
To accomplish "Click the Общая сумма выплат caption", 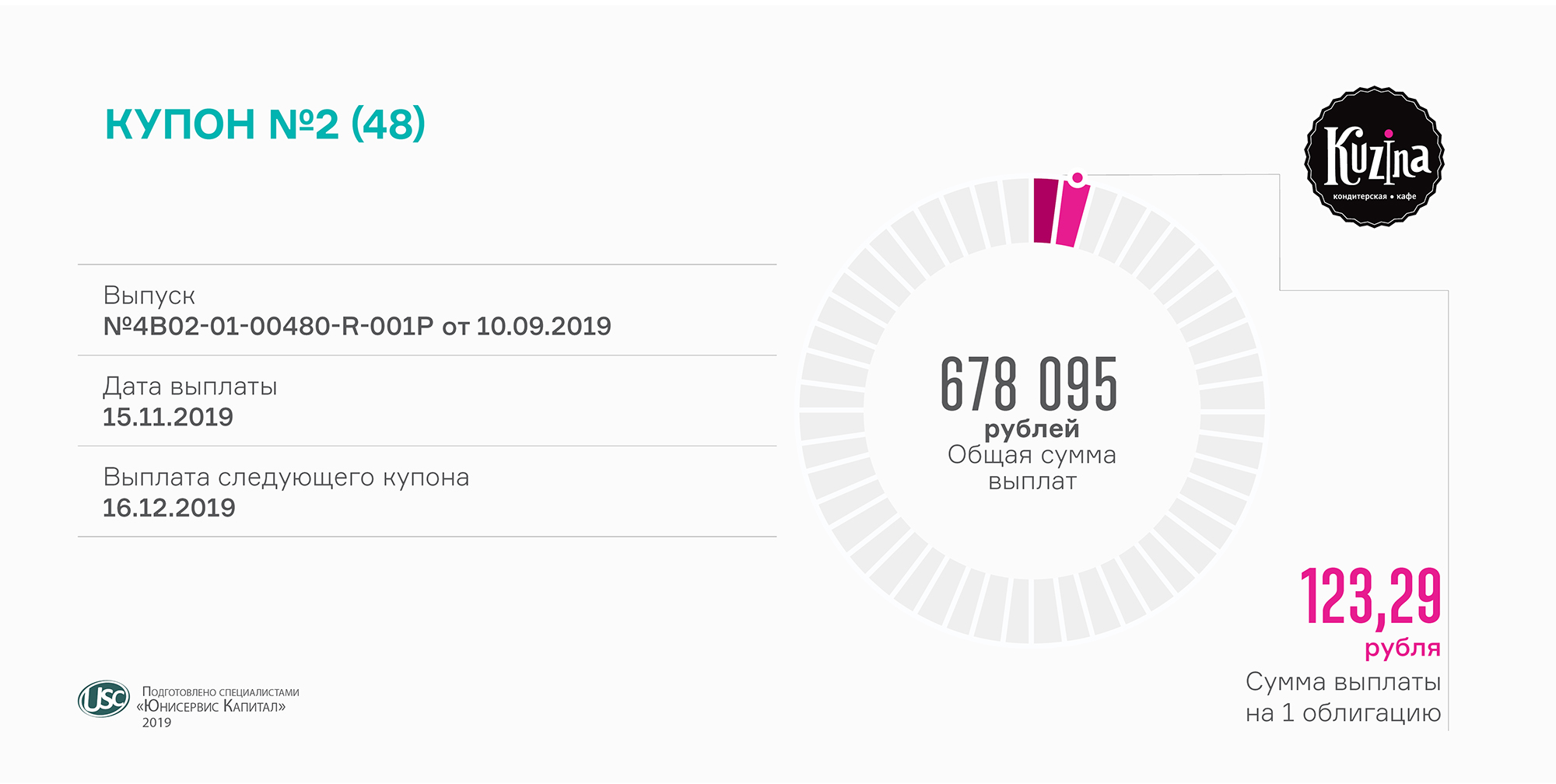I will tap(1032, 467).
